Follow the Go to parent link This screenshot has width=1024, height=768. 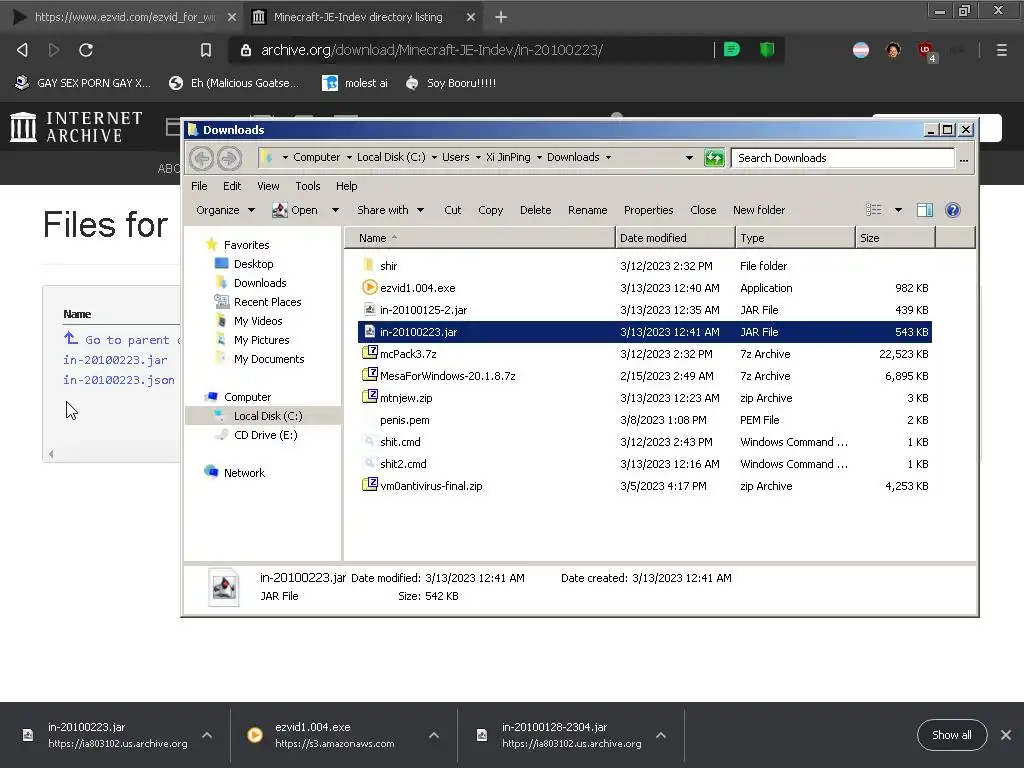click(121, 340)
